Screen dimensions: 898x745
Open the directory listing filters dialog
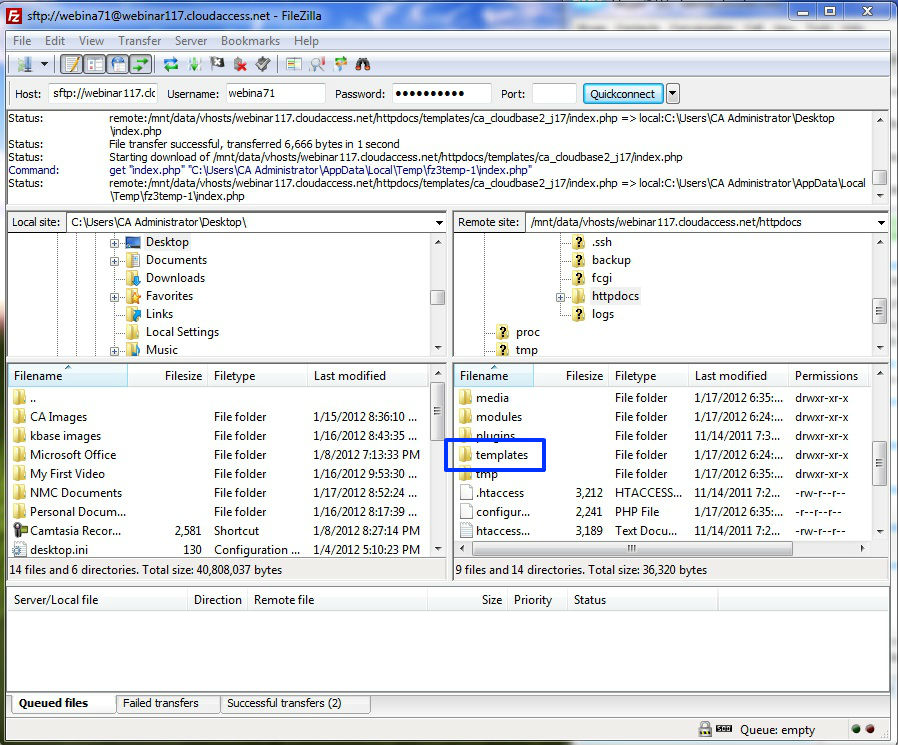point(294,64)
